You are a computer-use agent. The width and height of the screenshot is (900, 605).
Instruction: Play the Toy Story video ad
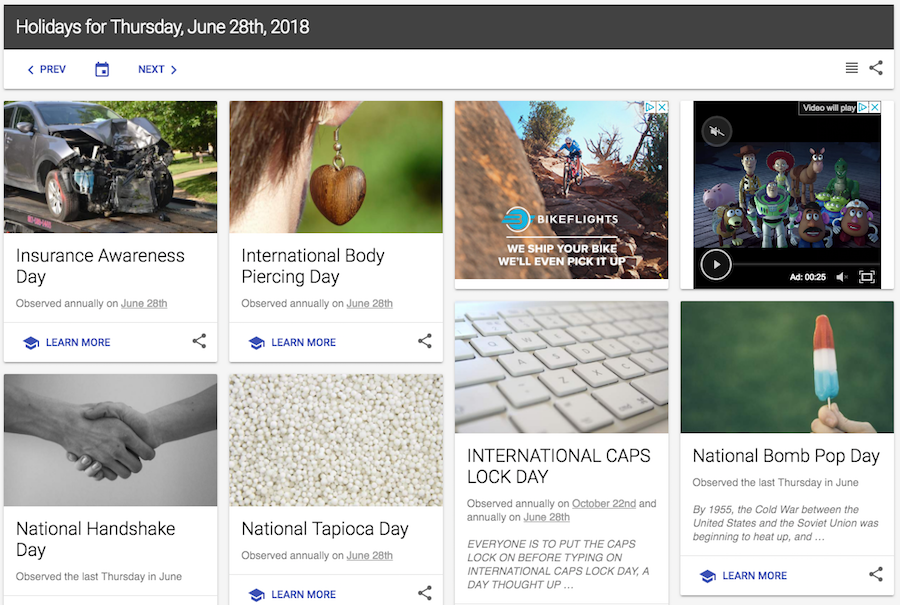click(x=716, y=265)
